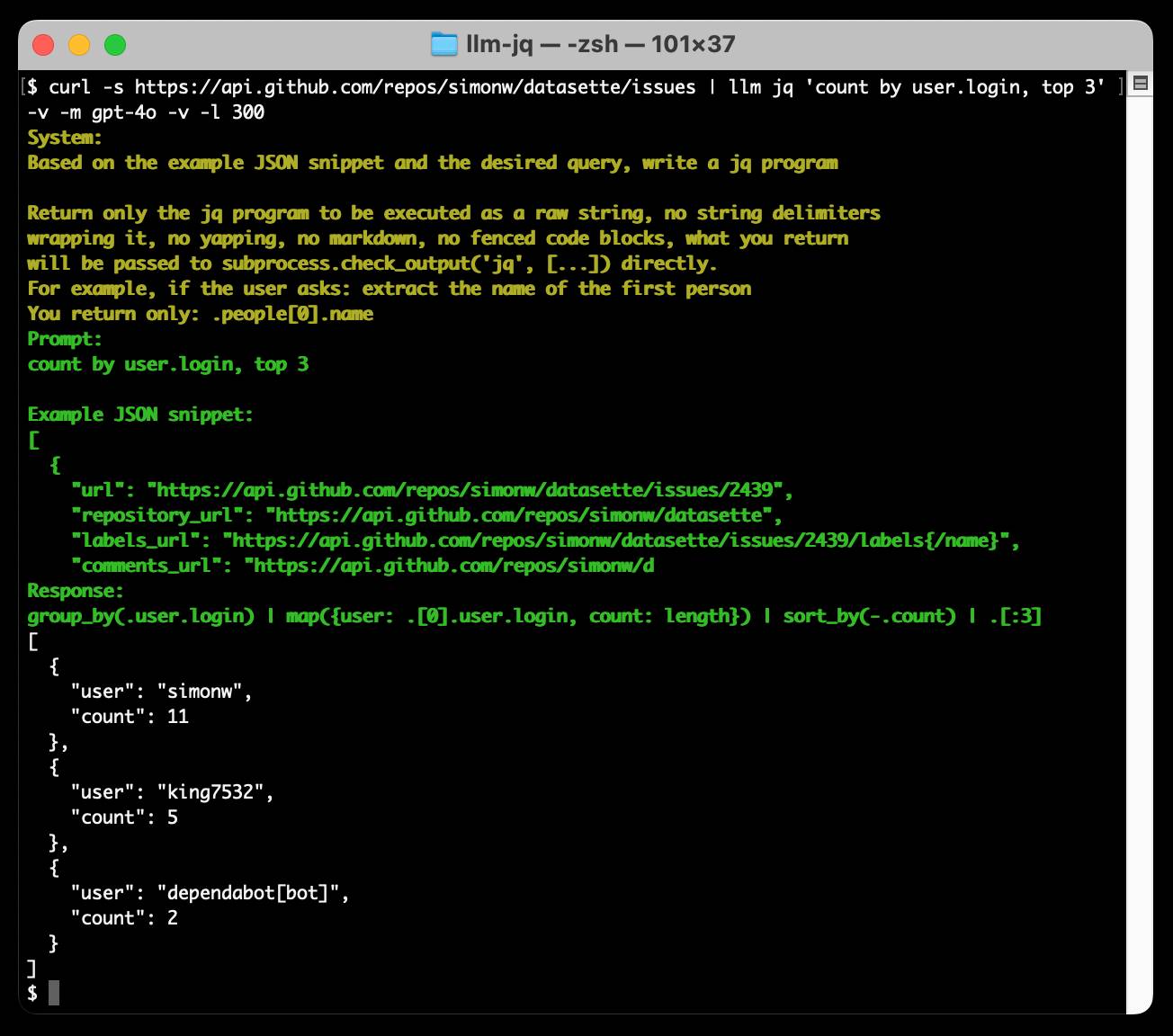The height and width of the screenshot is (1036, 1173).
Task: Click the "user": "dependabot[bot]" output line
Action: tap(210, 893)
